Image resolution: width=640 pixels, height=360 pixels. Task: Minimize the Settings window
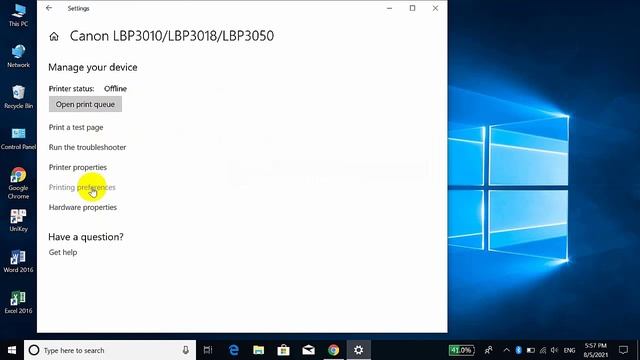pyautogui.click(x=389, y=8)
